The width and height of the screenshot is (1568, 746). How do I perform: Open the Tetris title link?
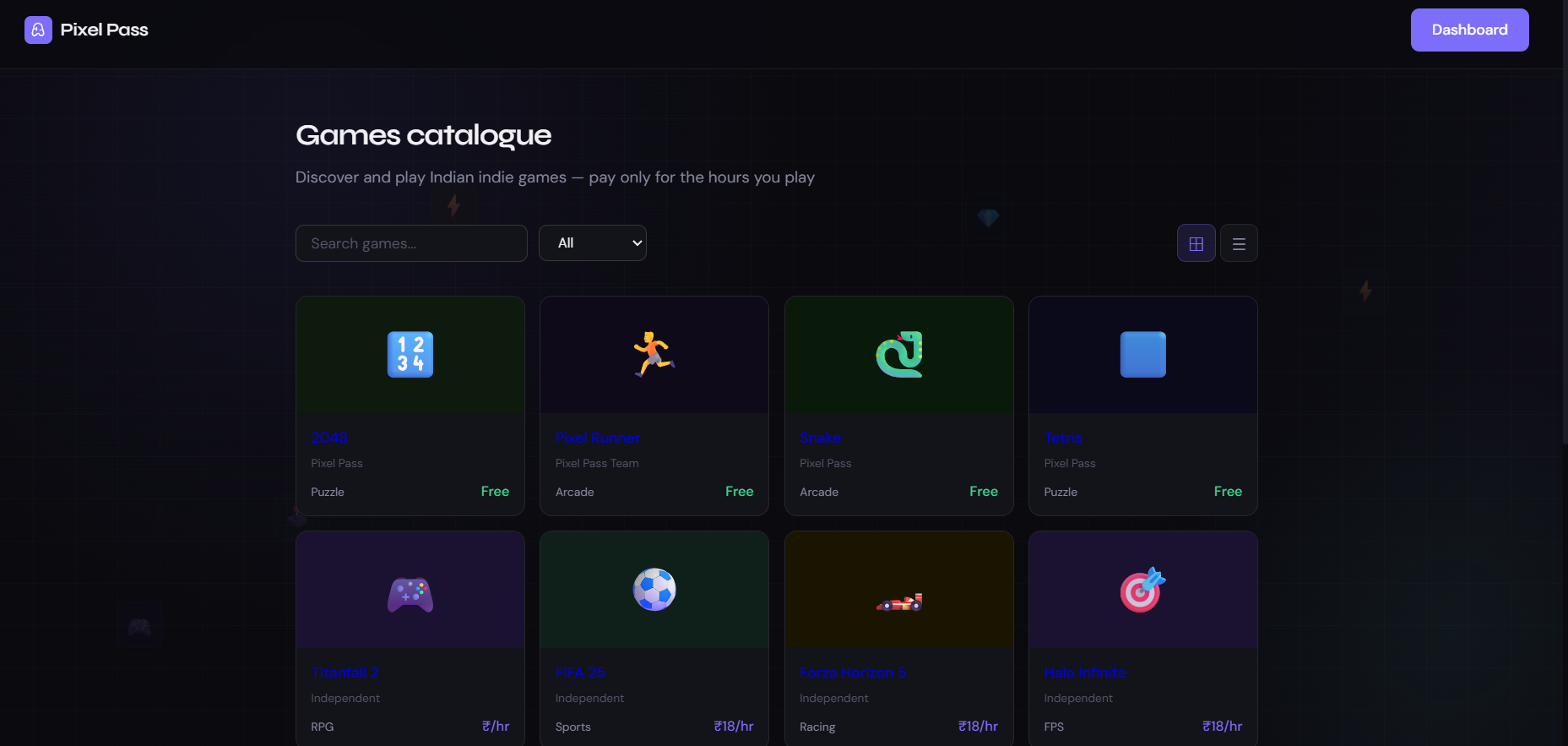coord(1063,438)
